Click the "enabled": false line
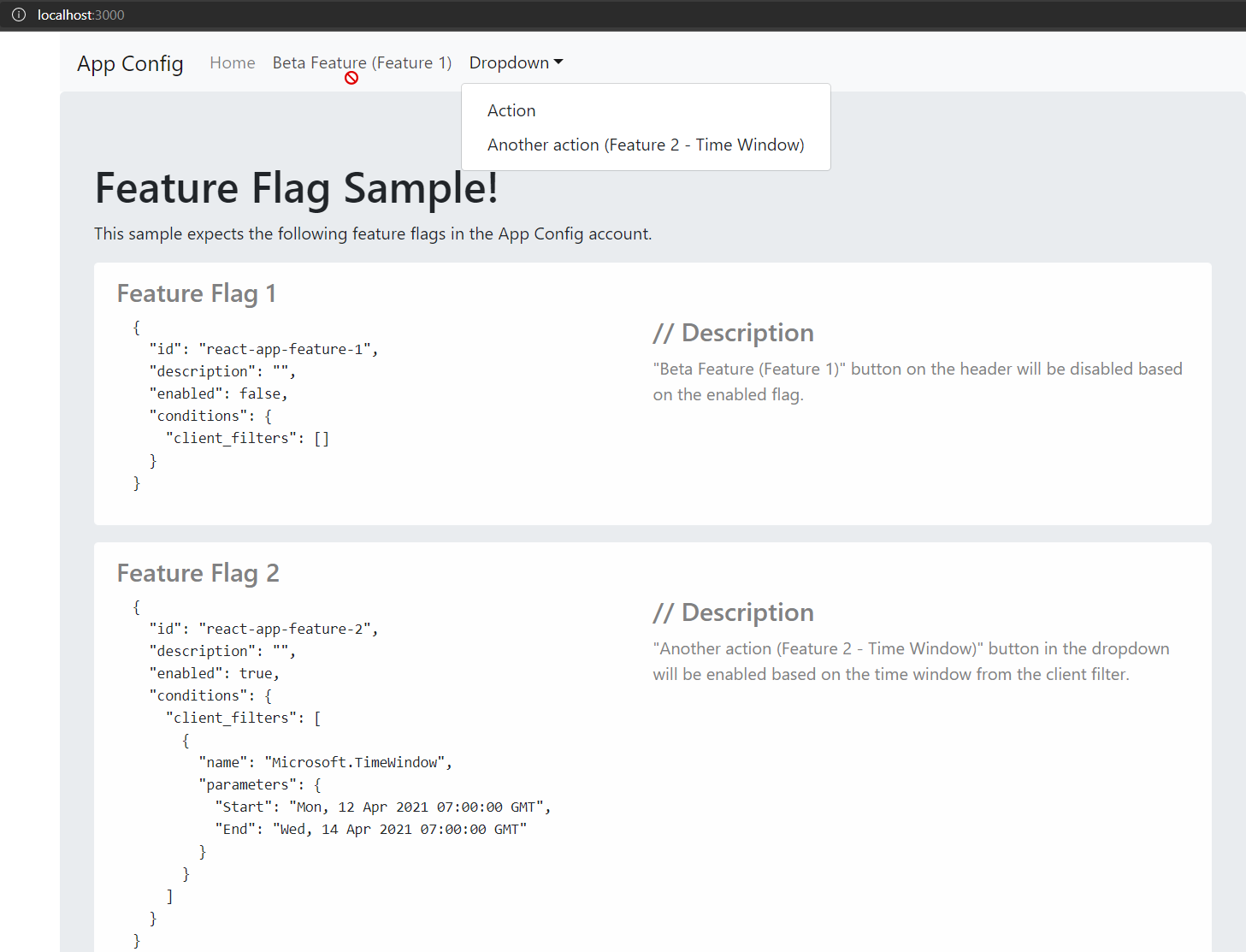This screenshot has width=1246, height=952. [219, 393]
